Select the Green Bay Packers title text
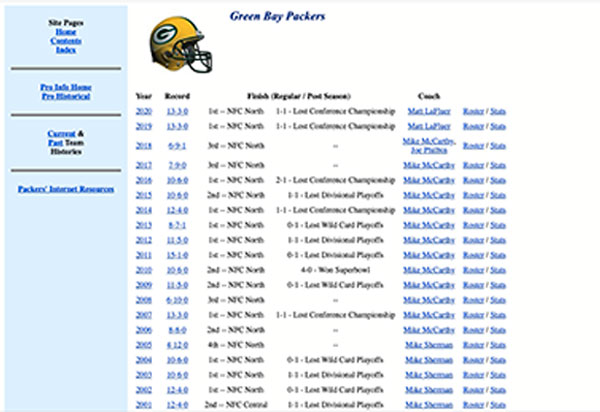600x412 pixels. [x=277, y=16]
